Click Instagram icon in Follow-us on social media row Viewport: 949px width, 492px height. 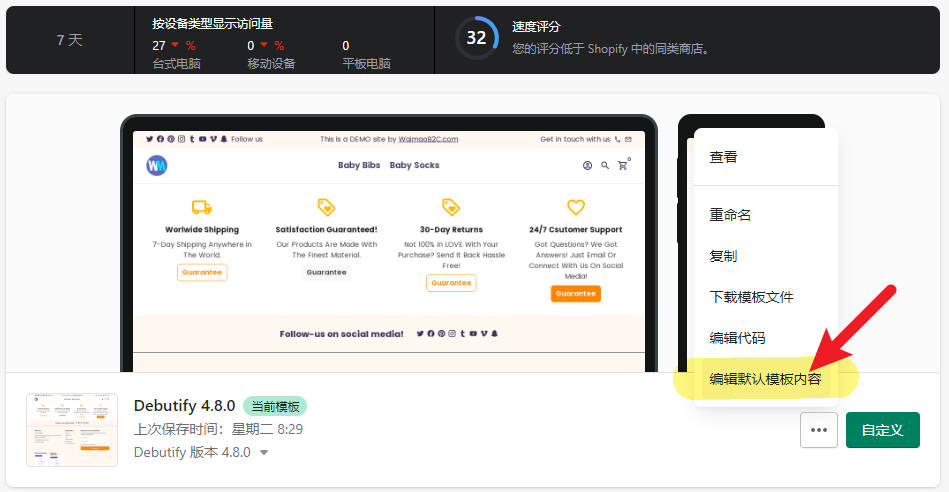click(x=452, y=333)
